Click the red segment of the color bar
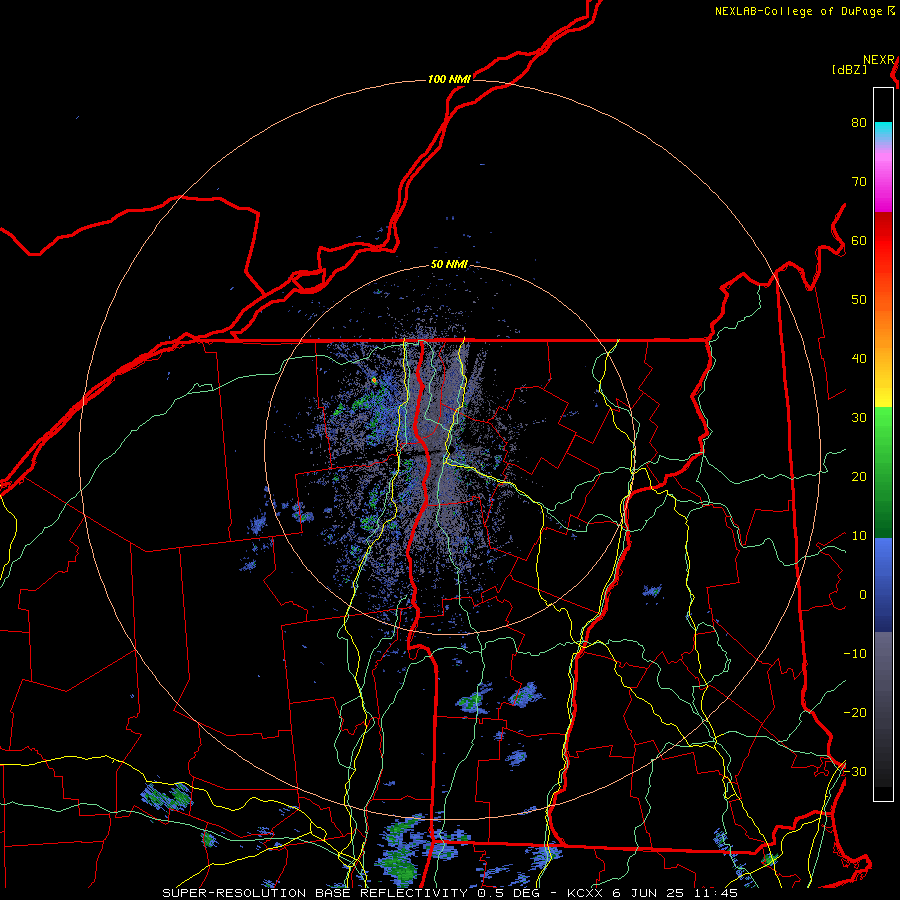This screenshot has width=900, height=900. coord(883,241)
